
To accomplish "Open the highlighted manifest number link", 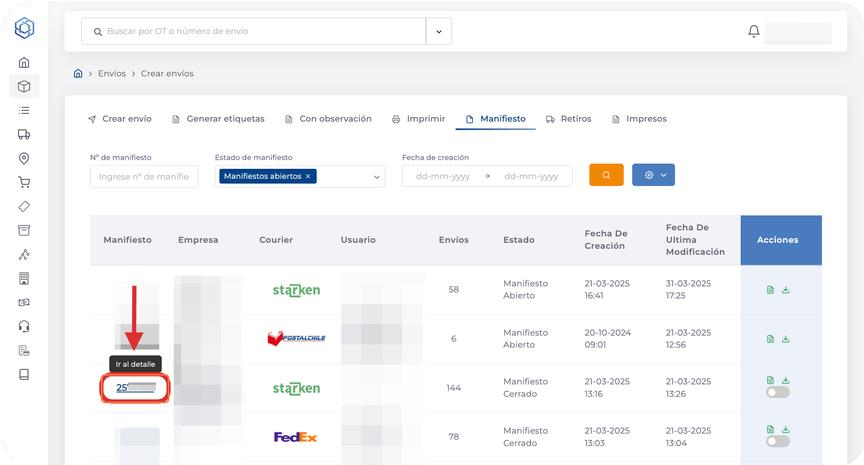I will tap(136, 388).
